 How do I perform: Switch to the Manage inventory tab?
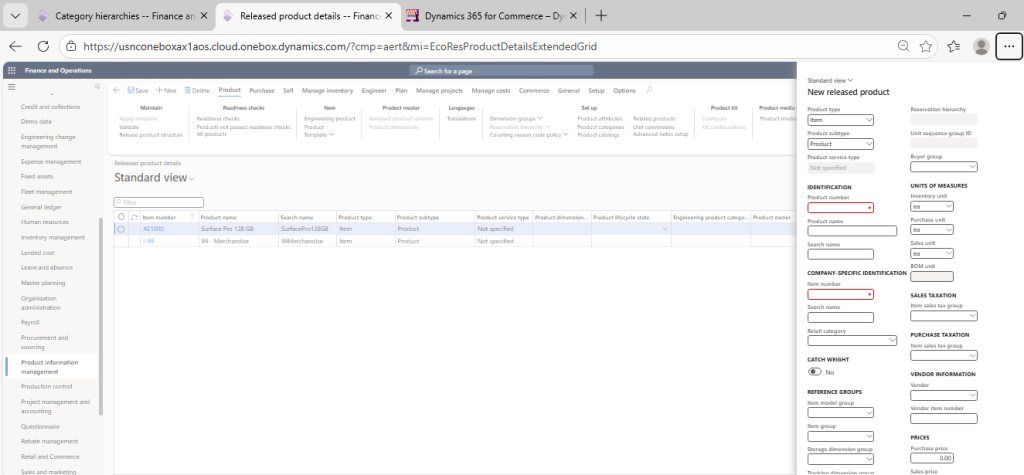click(327, 90)
